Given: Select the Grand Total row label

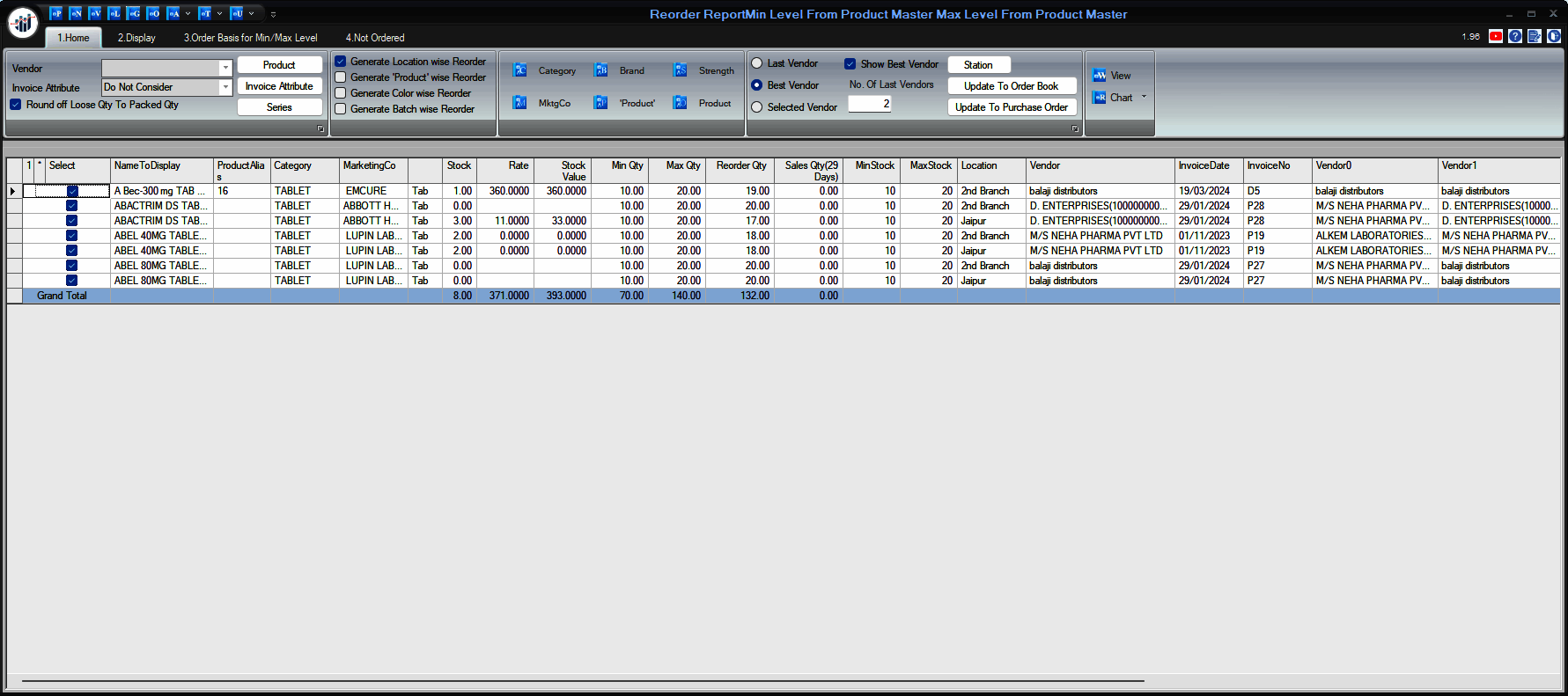Looking at the screenshot, I should point(62,296).
